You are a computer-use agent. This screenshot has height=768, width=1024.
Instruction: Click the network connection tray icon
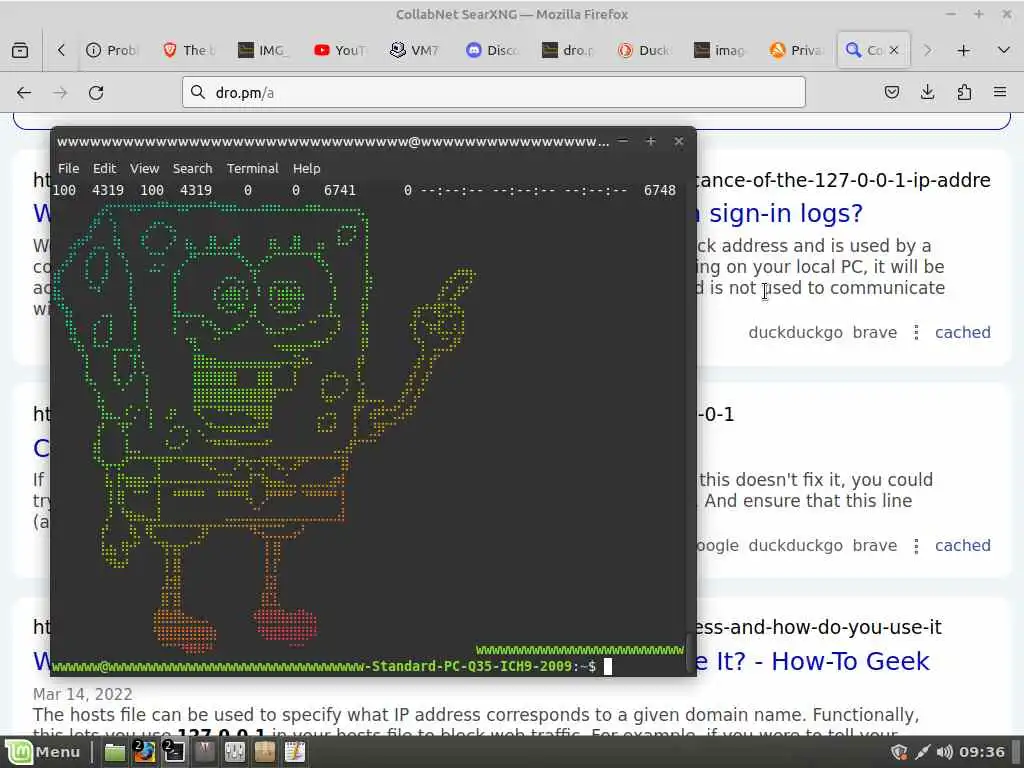[922, 752]
